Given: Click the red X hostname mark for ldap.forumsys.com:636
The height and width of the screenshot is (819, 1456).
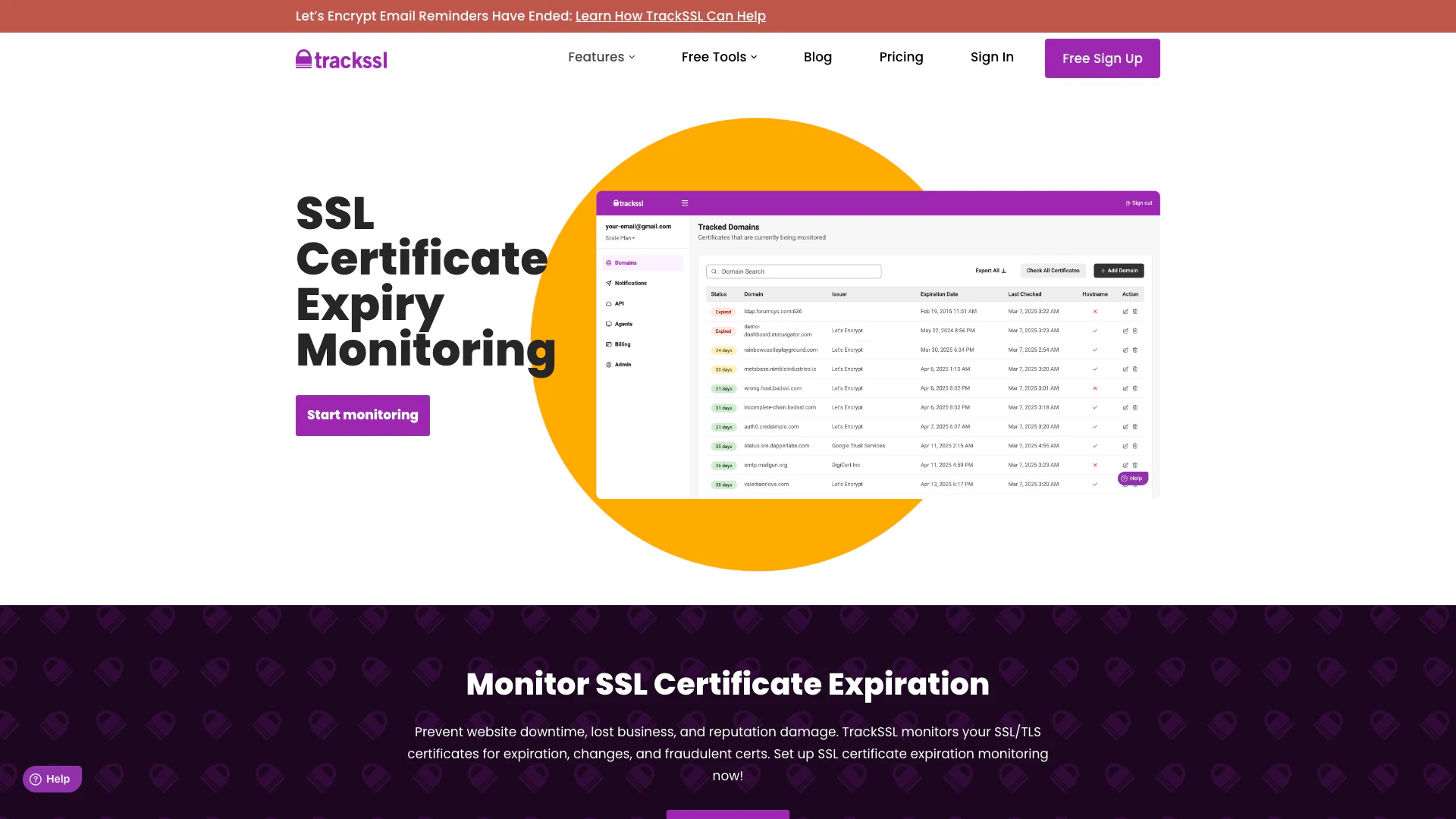Looking at the screenshot, I should coord(1095,312).
